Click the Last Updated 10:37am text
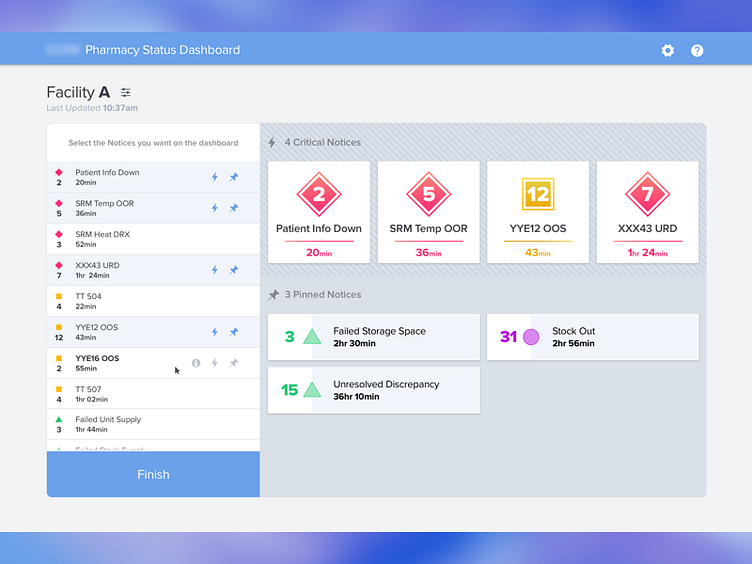Viewport: 752px width, 564px height. [x=92, y=108]
